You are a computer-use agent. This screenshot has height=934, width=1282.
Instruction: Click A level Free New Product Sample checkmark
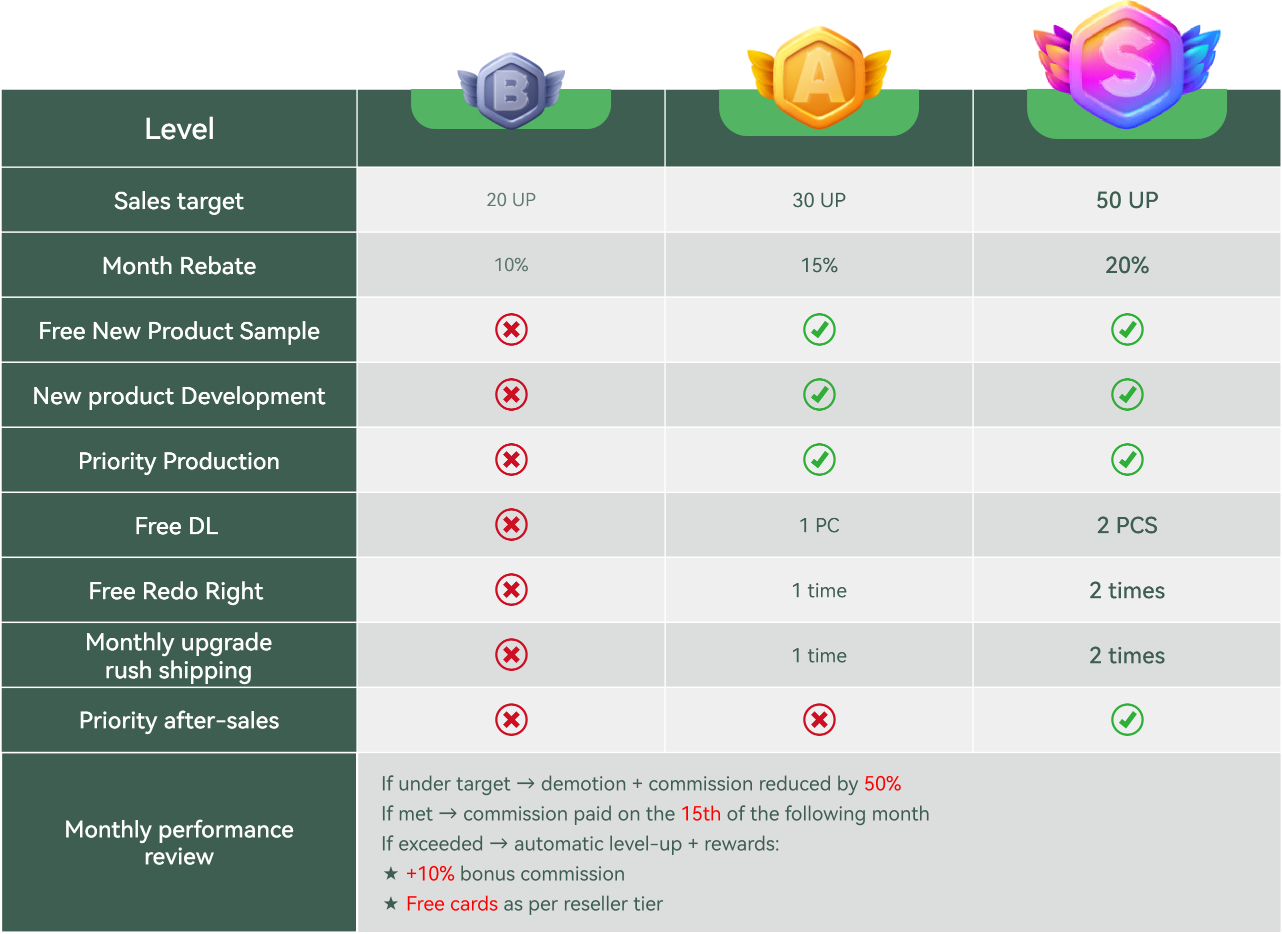819,330
